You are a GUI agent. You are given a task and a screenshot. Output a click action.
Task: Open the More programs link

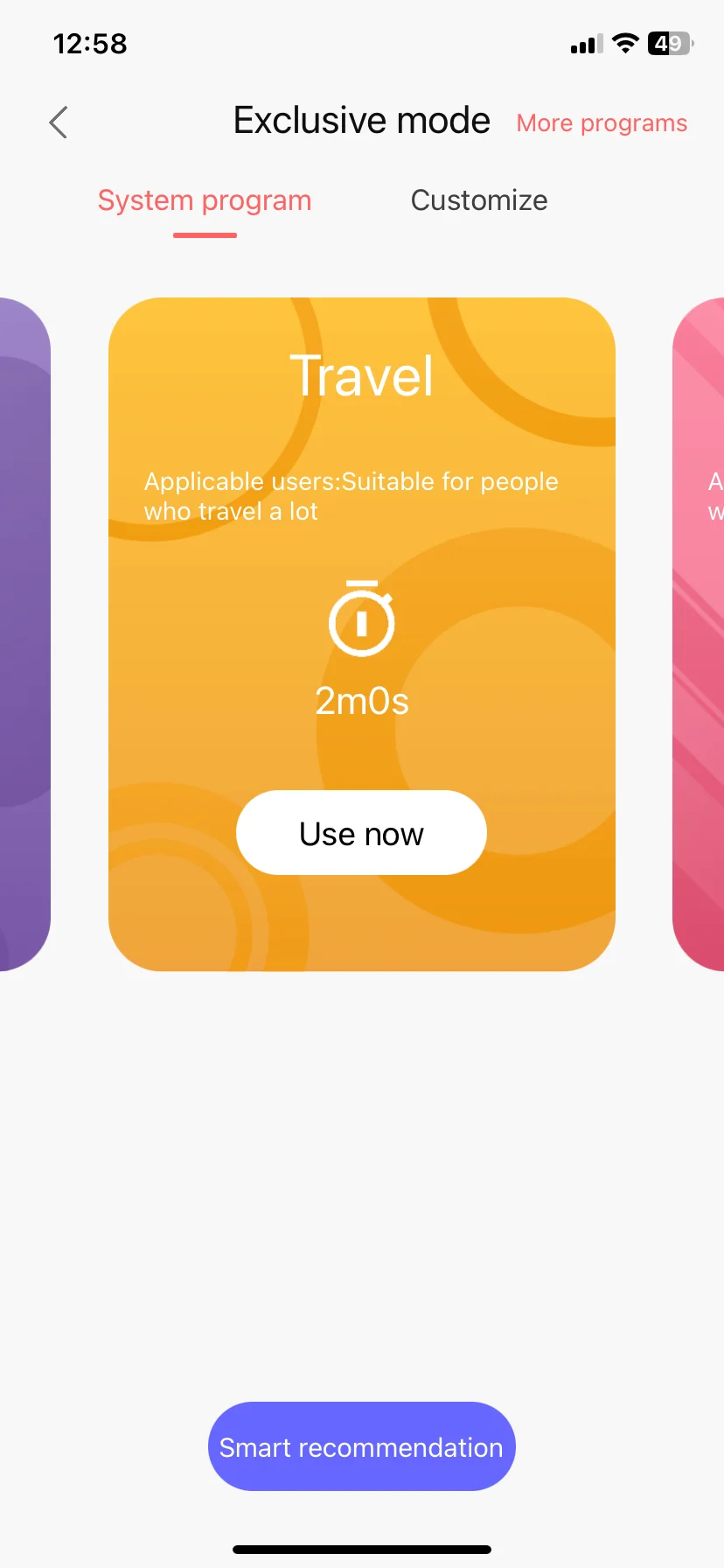pos(602,123)
